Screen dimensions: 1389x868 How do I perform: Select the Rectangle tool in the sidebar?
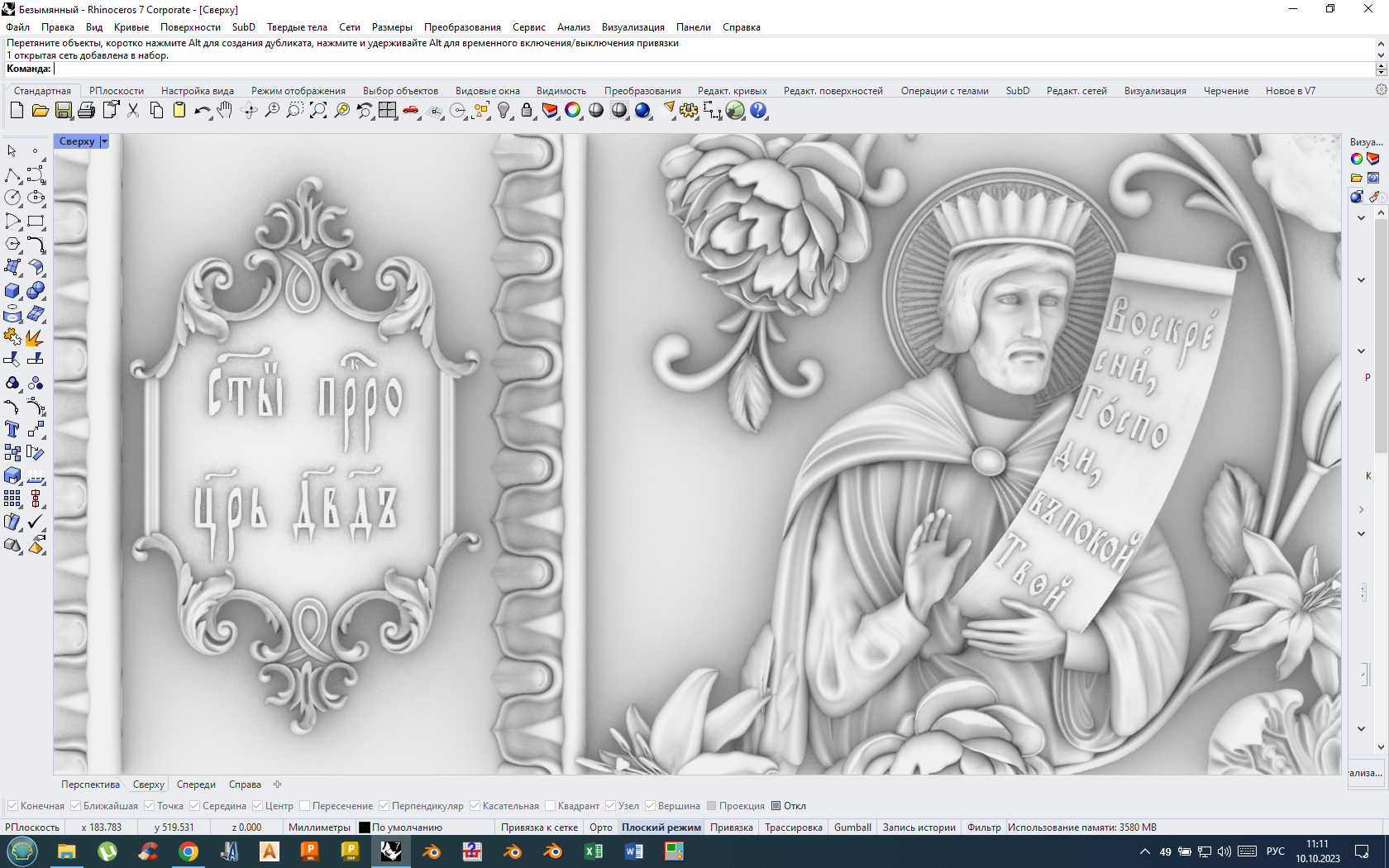coord(36,221)
